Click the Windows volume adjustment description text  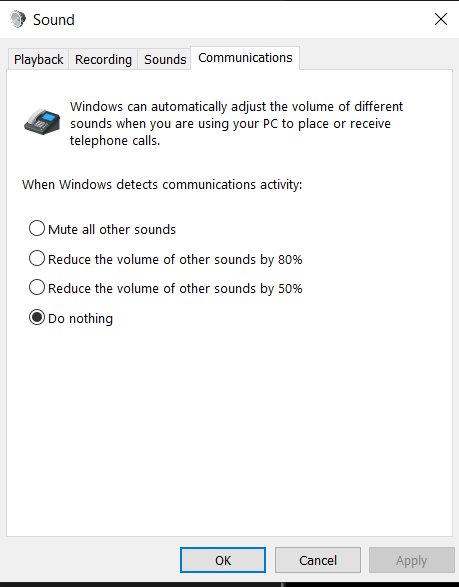[236, 124]
